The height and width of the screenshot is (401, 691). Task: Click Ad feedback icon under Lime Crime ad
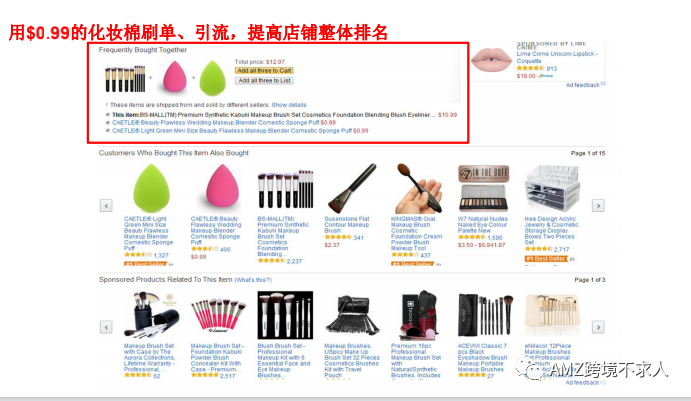tap(603, 84)
